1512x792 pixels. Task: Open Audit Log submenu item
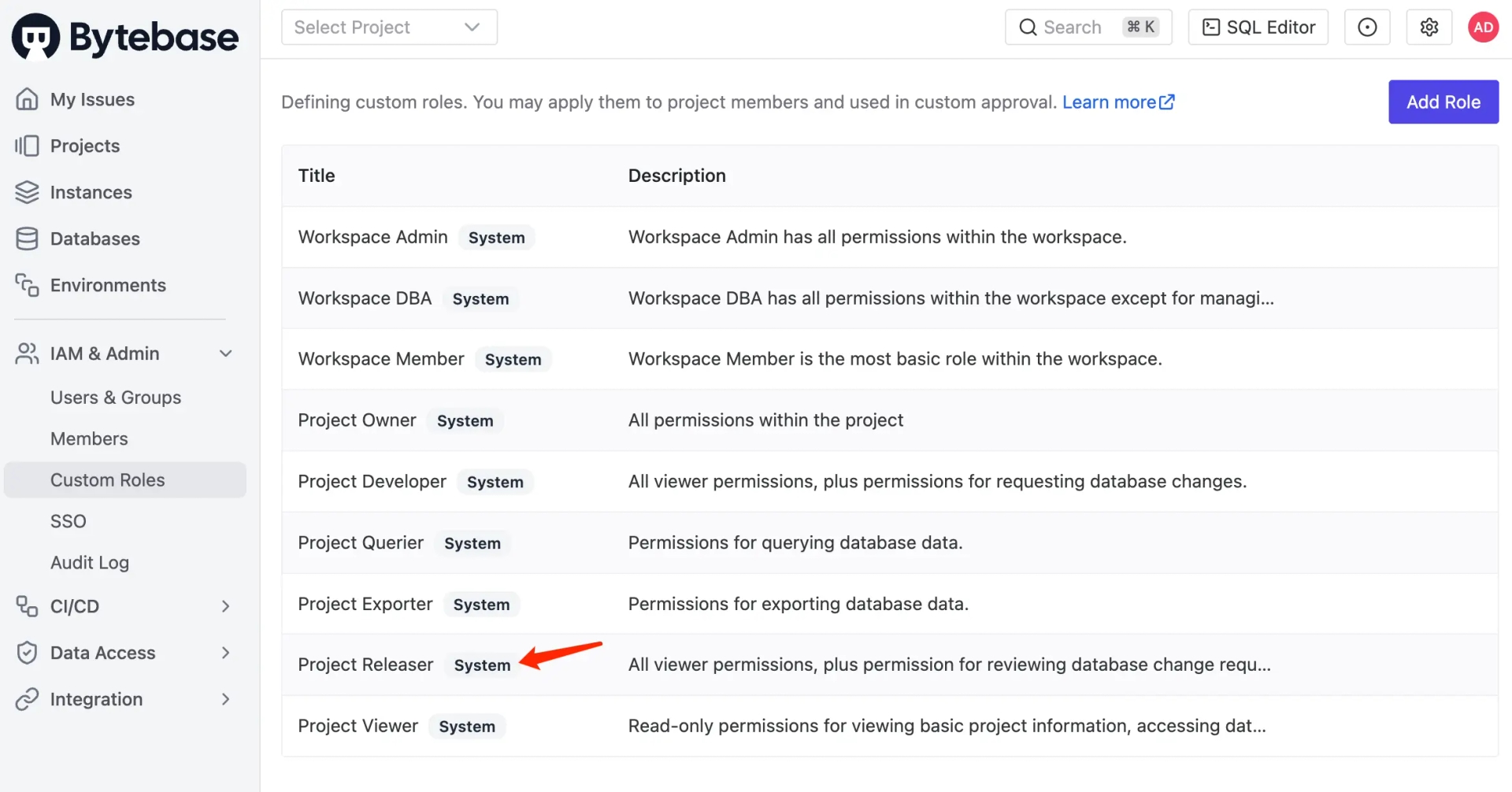point(90,563)
